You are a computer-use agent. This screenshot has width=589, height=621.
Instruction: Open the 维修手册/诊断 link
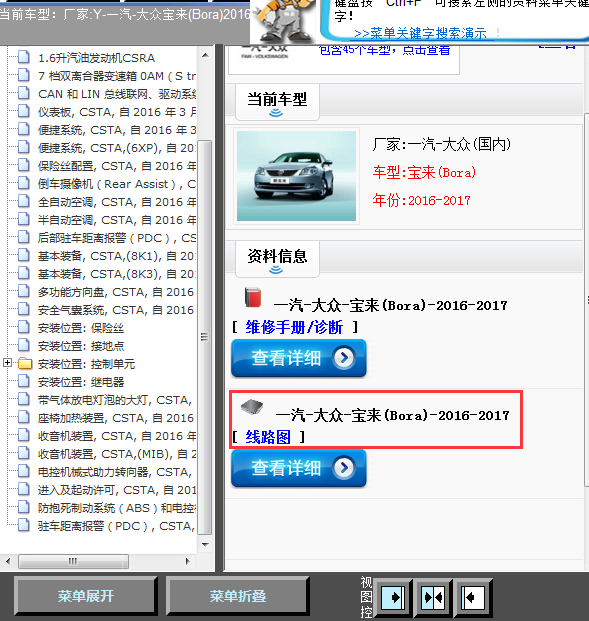coord(294,327)
